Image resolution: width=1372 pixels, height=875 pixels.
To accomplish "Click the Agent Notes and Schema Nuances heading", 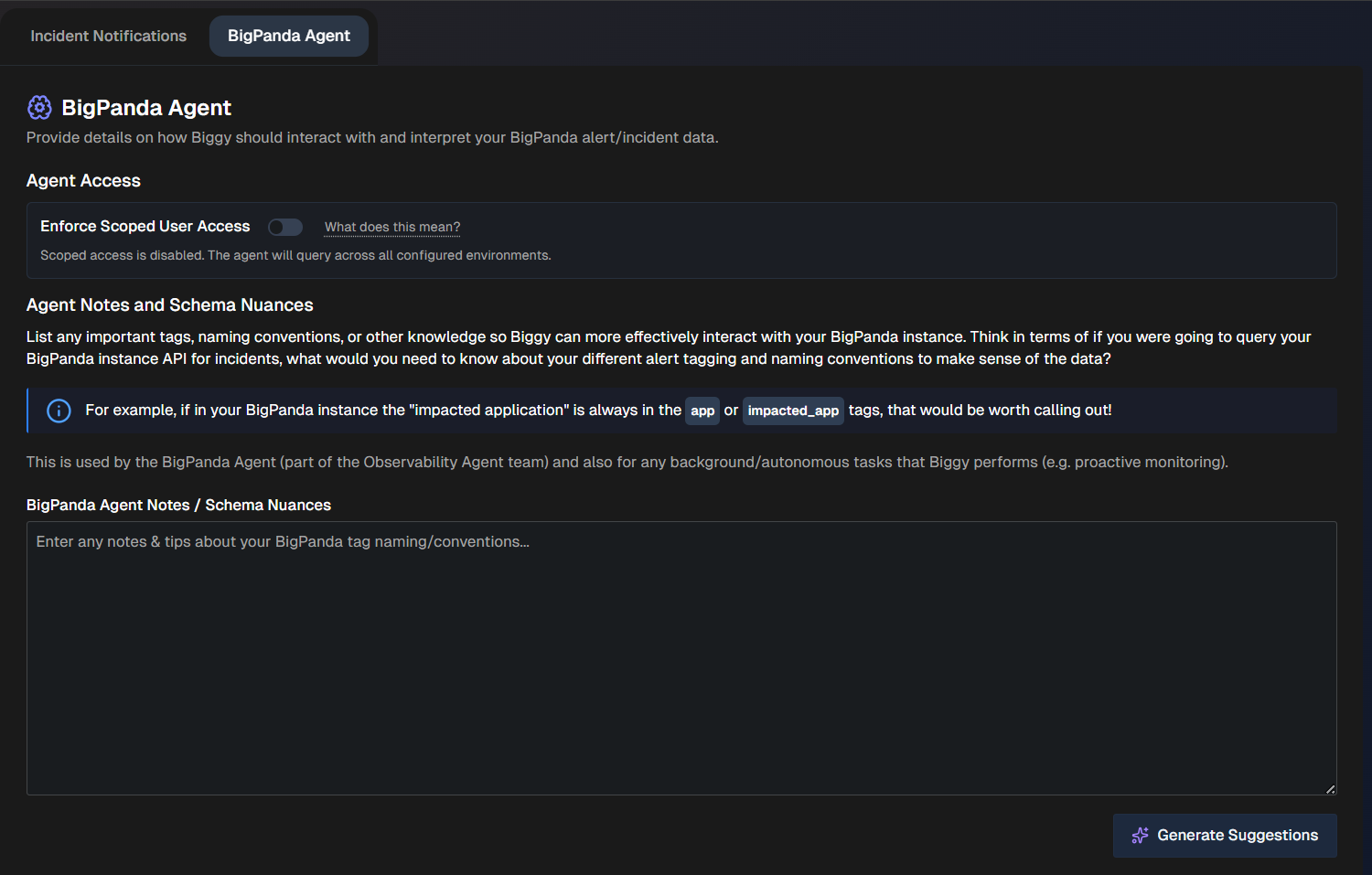I will pyautogui.click(x=169, y=304).
